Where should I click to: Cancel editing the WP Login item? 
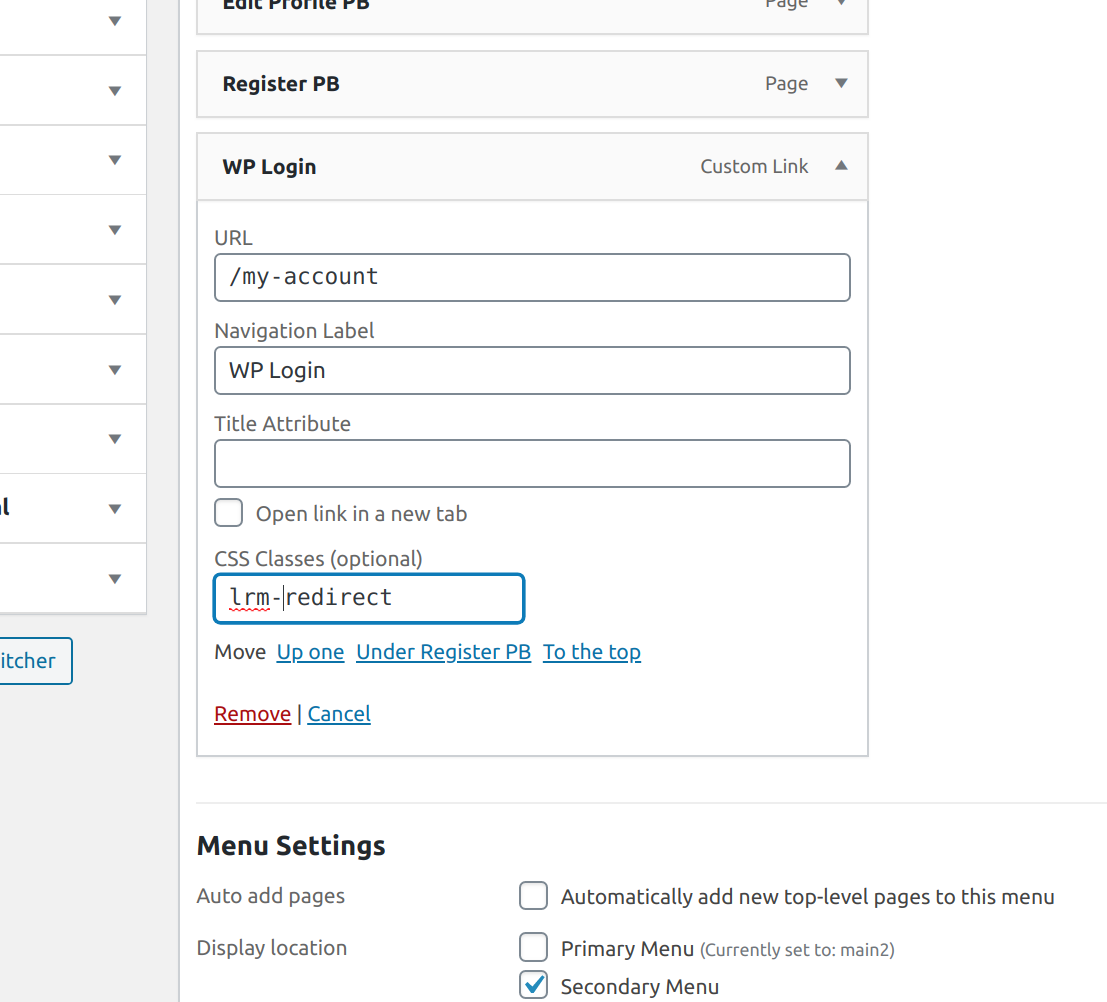point(339,713)
